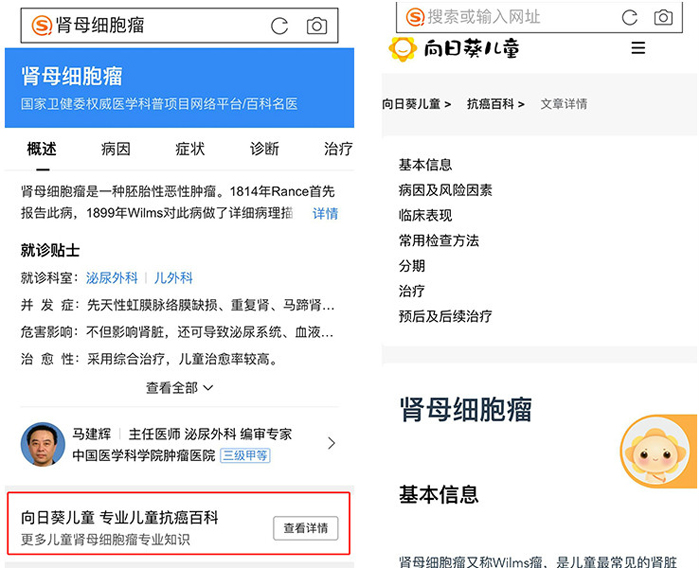Click the refresh icon in left search bar
Image resolution: width=700 pixels, height=568 pixels.
coord(280,26)
